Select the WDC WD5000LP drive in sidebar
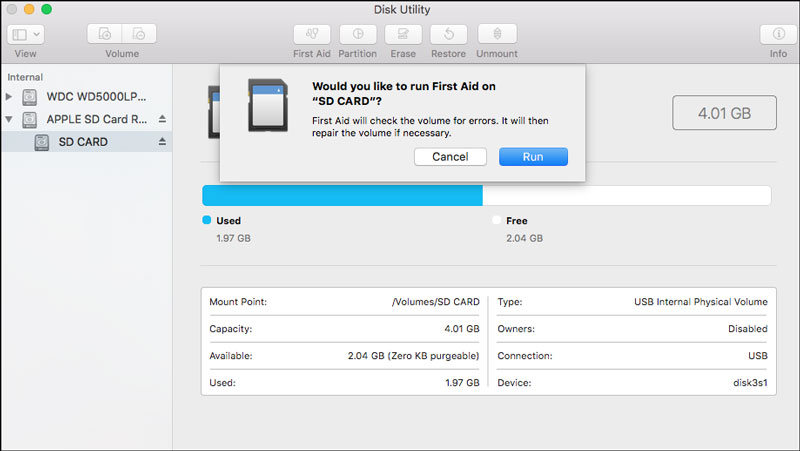800x451 pixels. [95, 97]
